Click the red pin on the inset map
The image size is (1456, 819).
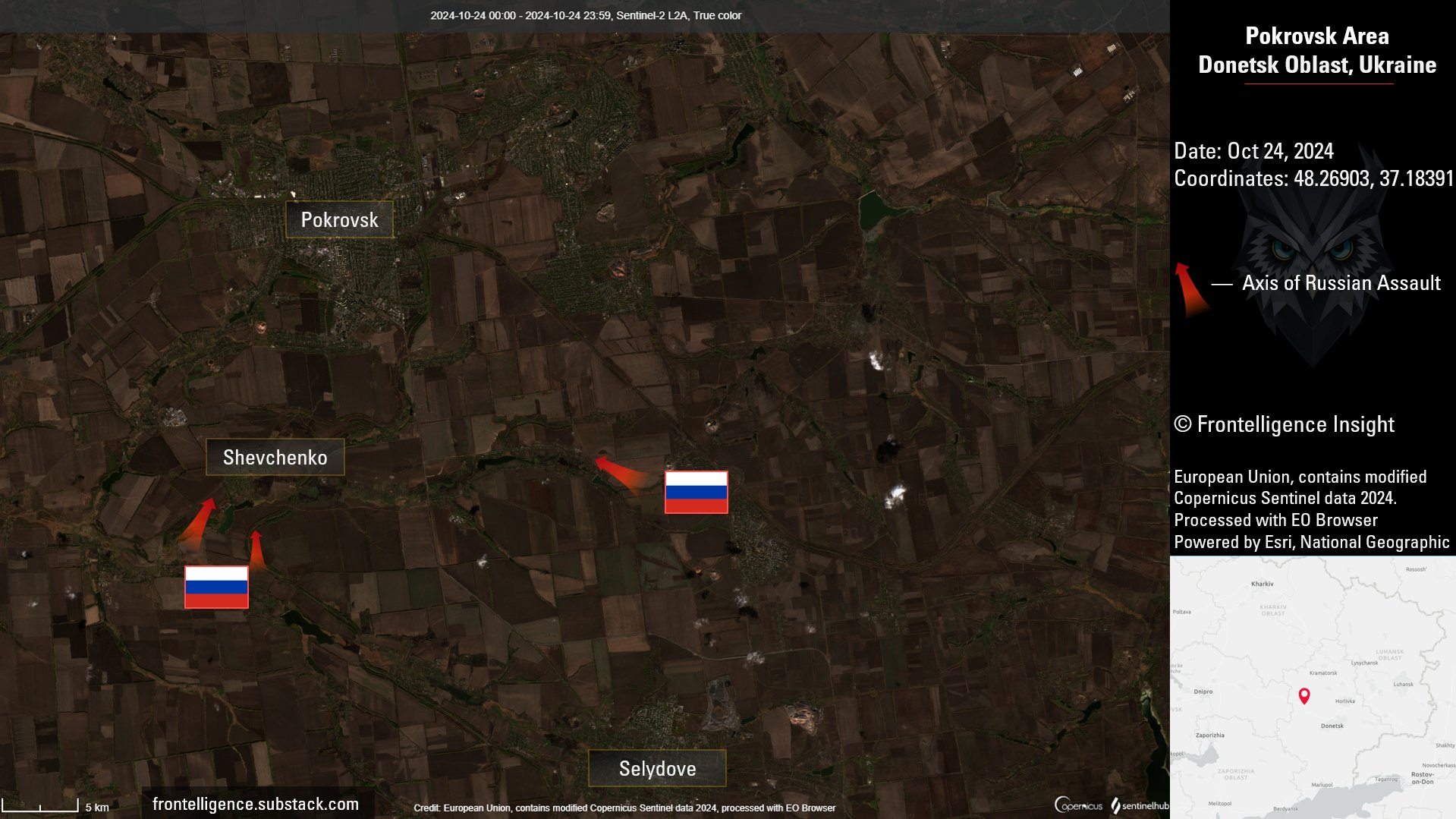(x=1304, y=696)
